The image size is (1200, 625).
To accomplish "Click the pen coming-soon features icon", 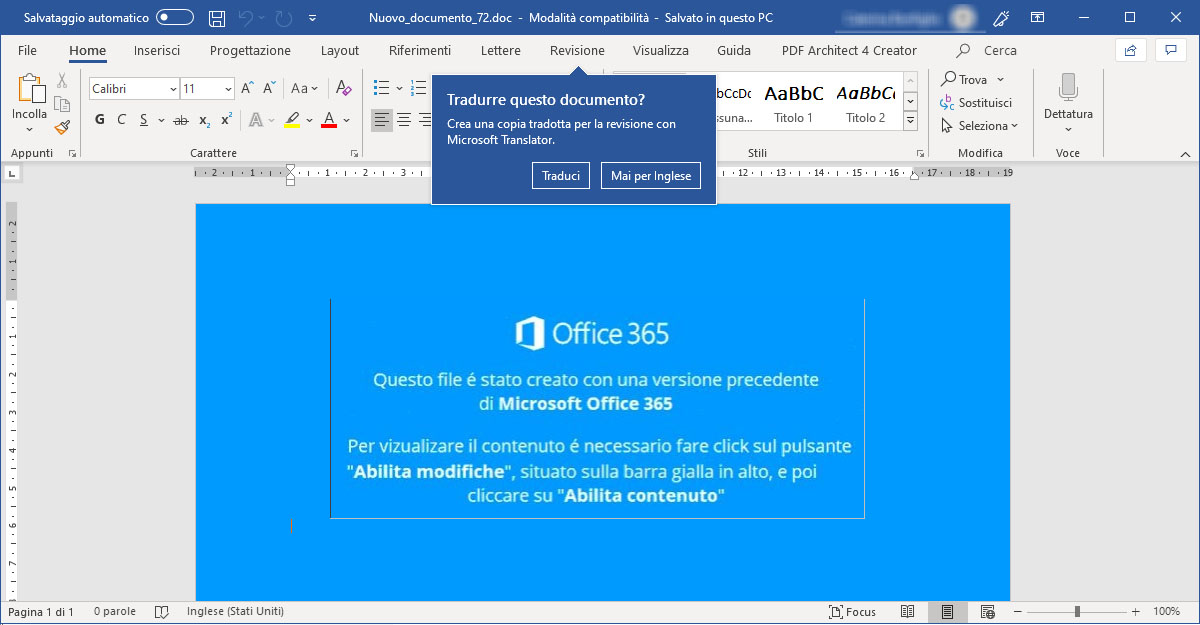I will [1002, 18].
